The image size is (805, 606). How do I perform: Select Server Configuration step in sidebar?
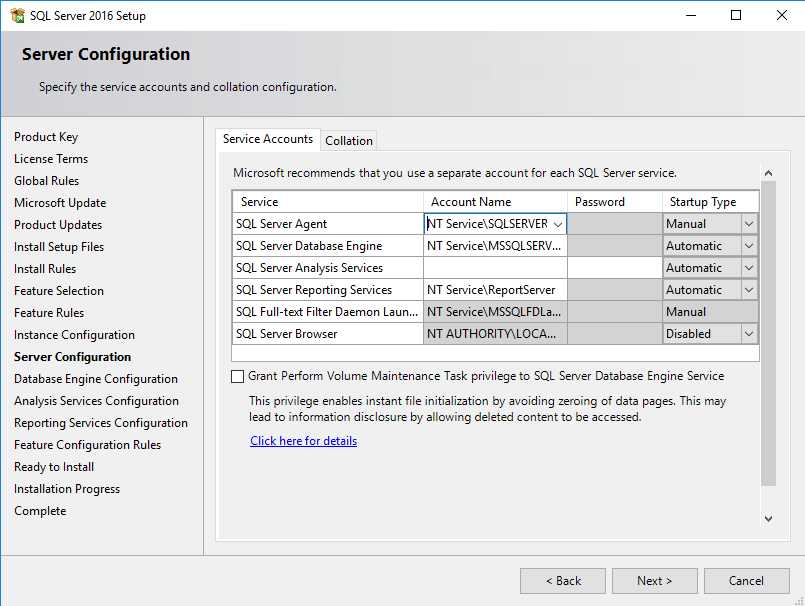(x=72, y=357)
